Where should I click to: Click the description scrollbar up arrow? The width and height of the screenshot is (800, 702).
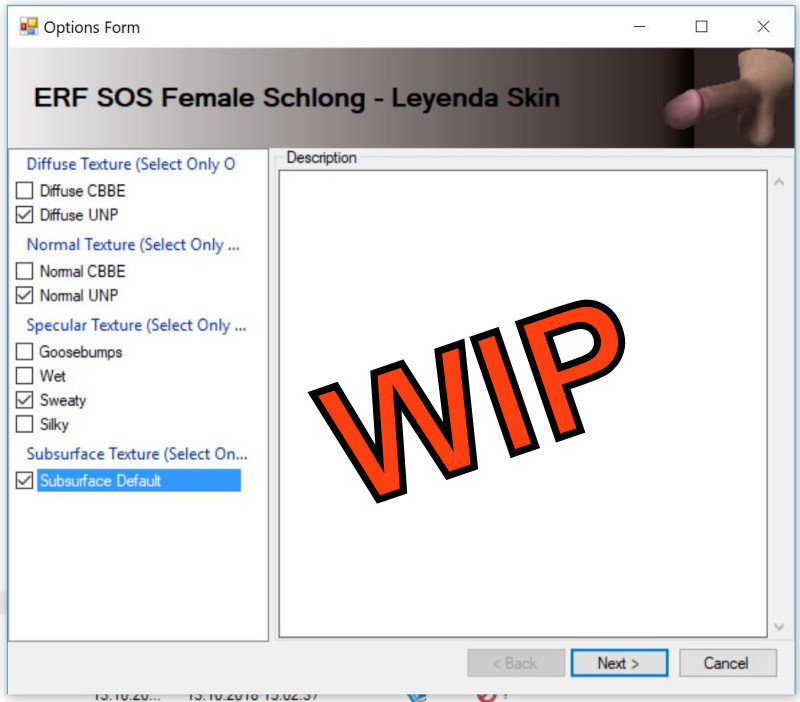pos(779,182)
